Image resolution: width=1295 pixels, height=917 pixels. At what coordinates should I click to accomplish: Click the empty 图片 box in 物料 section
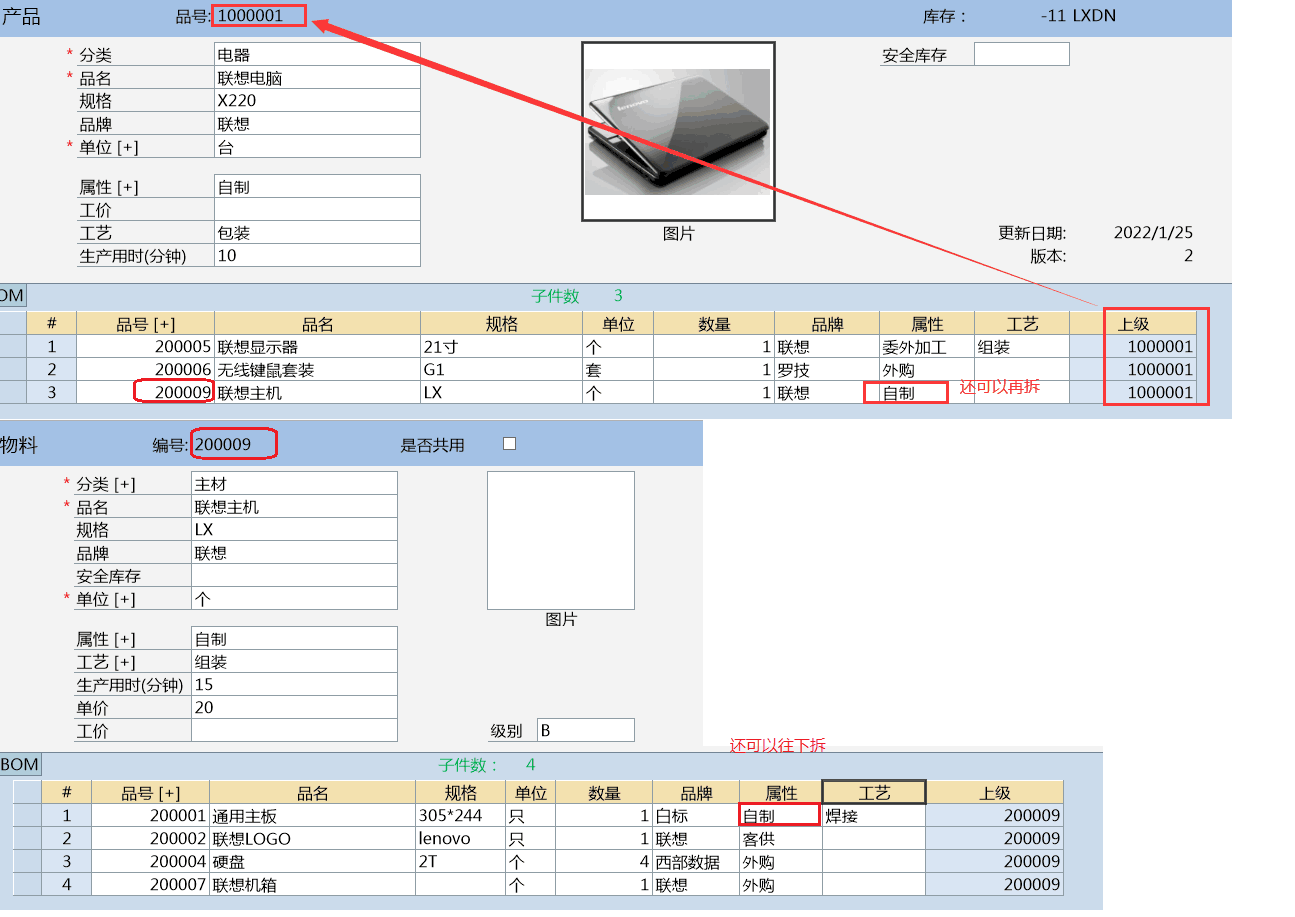[561, 540]
